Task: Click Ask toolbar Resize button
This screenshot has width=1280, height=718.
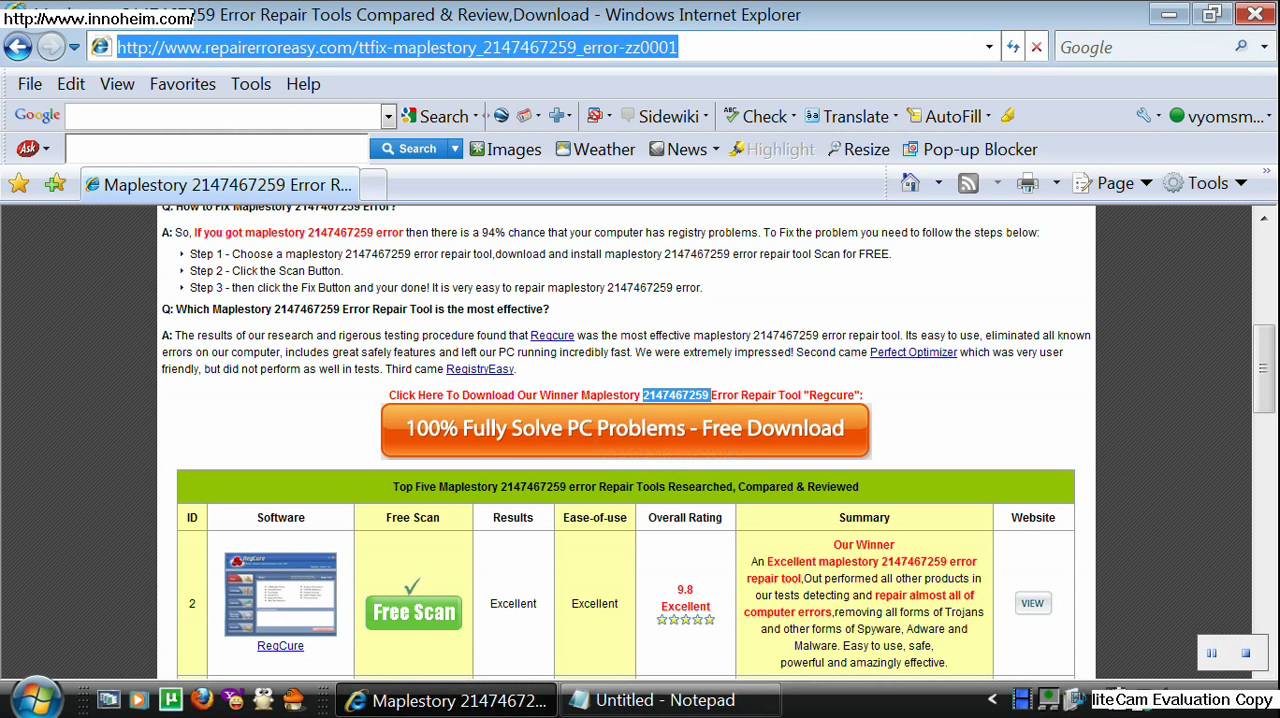Action: [858, 149]
